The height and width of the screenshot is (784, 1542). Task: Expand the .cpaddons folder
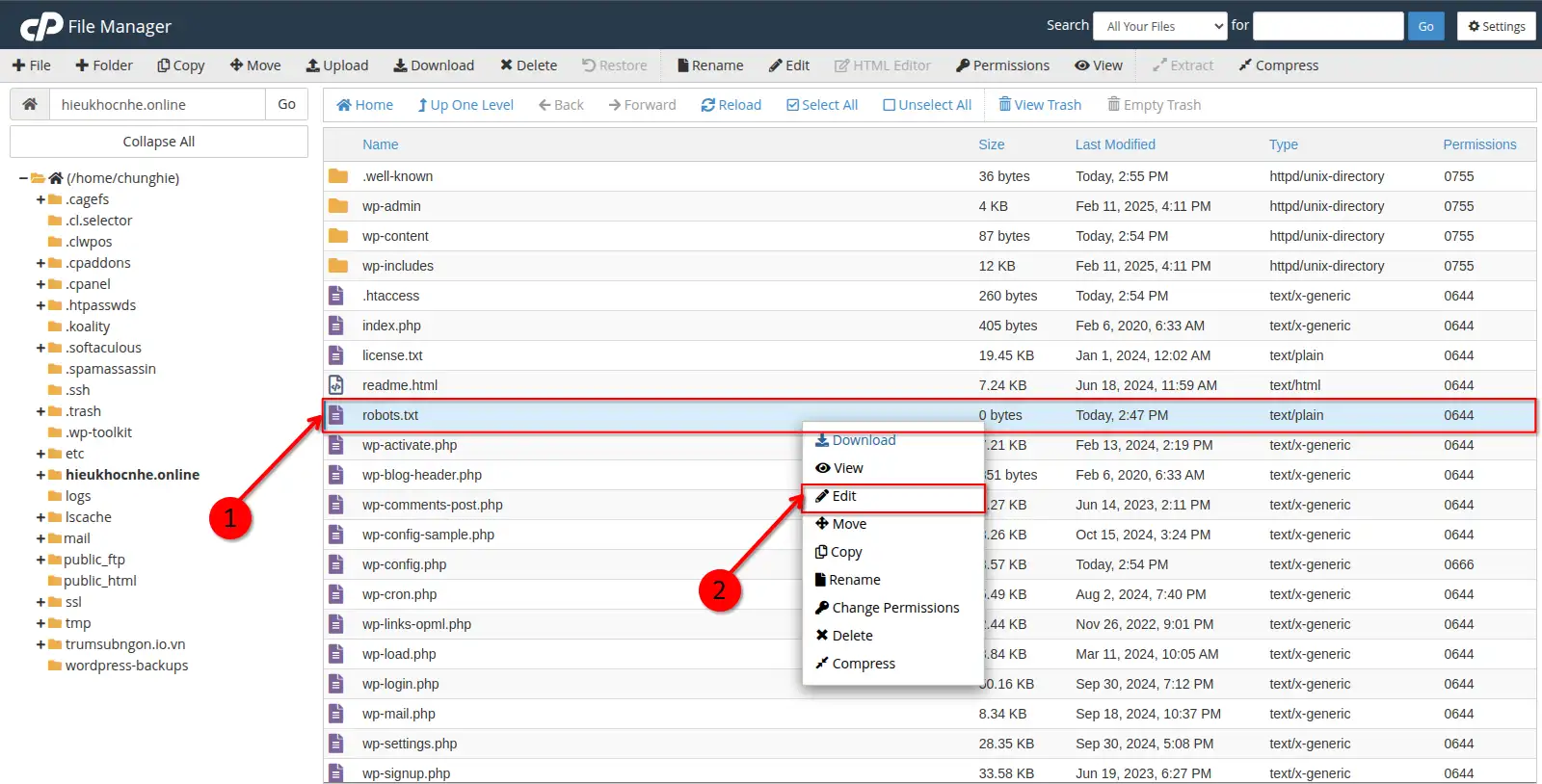[40, 263]
